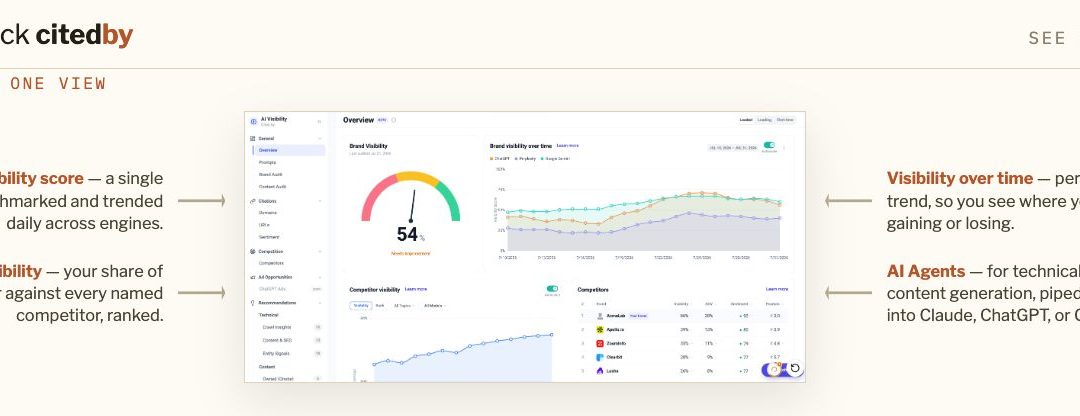Collapse the Citations section chevron
Image resolution: width=1080 pixels, height=416 pixels.
point(320,201)
